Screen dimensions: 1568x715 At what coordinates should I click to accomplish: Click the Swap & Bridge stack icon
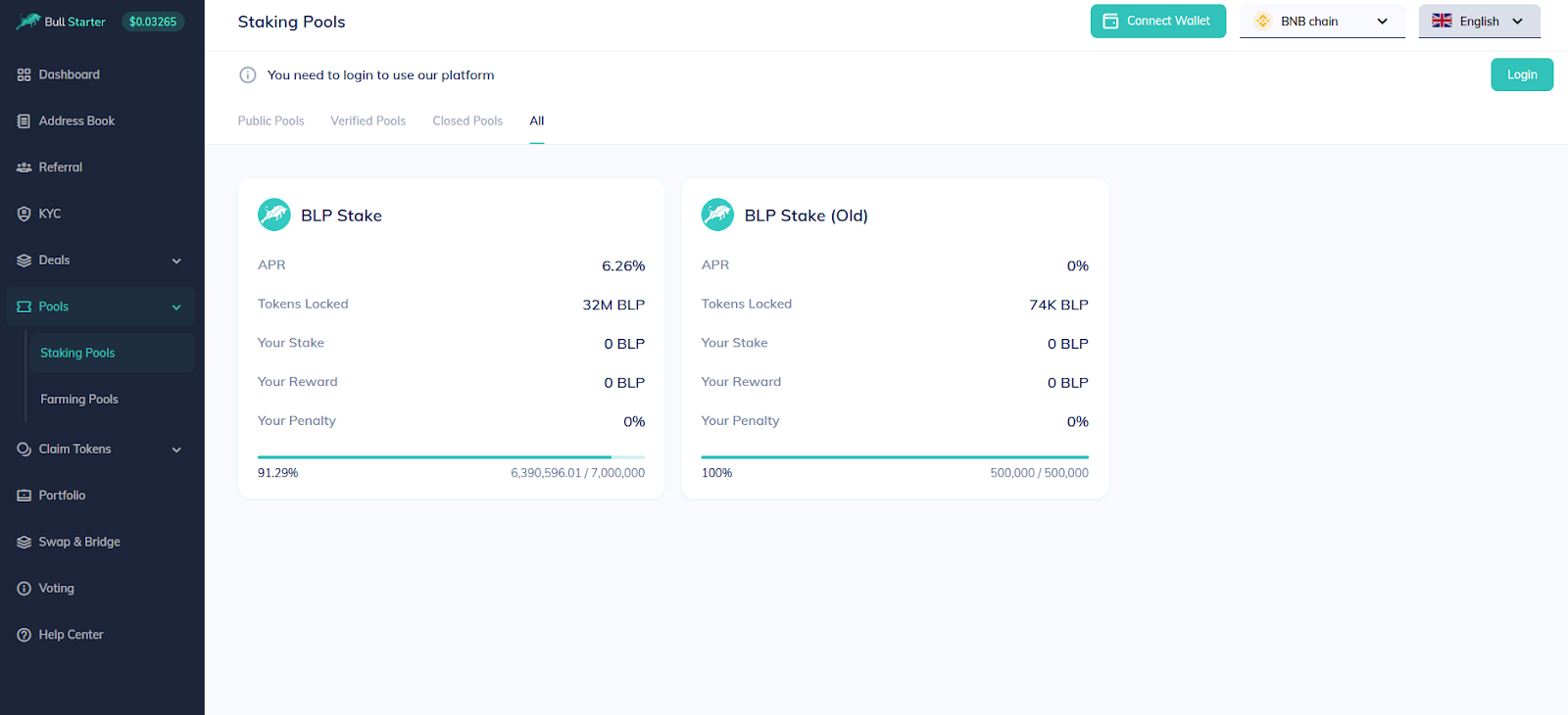pyautogui.click(x=24, y=543)
